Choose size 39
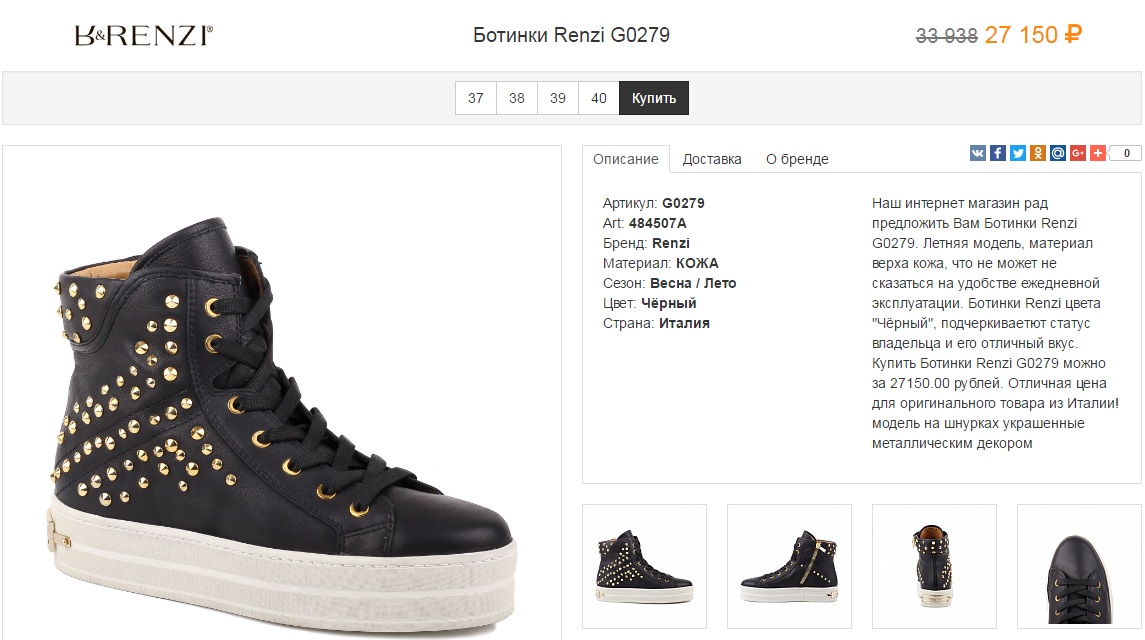 (558, 98)
